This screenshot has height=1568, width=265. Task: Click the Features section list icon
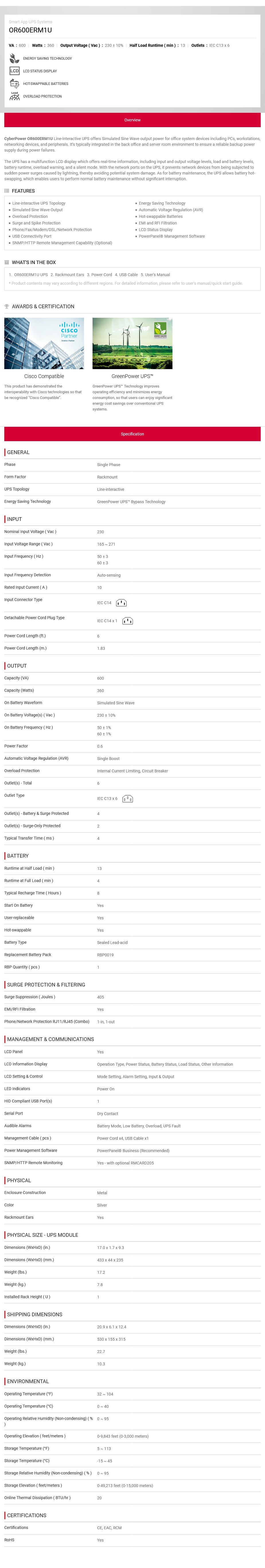7,191
